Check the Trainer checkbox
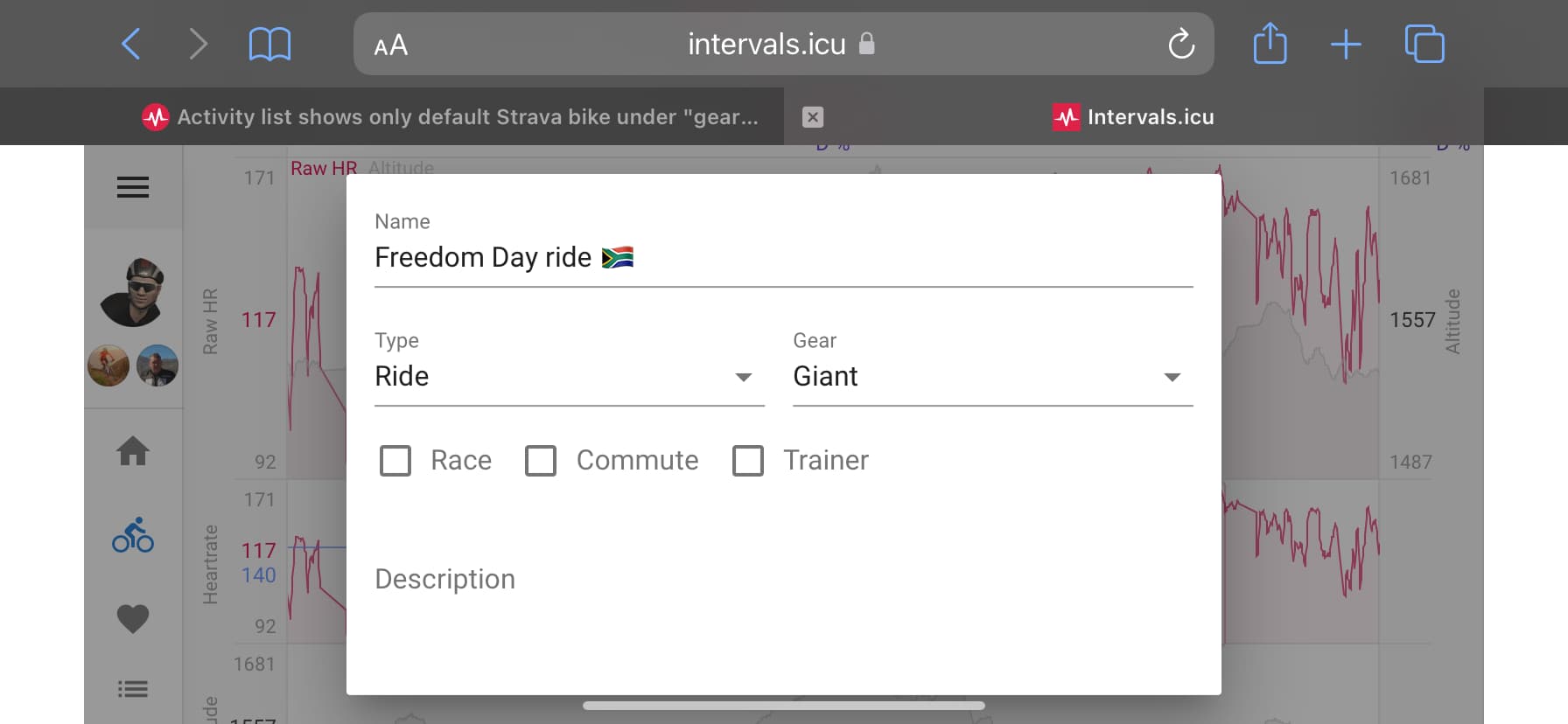This screenshot has width=1568, height=724. click(x=748, y=461)
